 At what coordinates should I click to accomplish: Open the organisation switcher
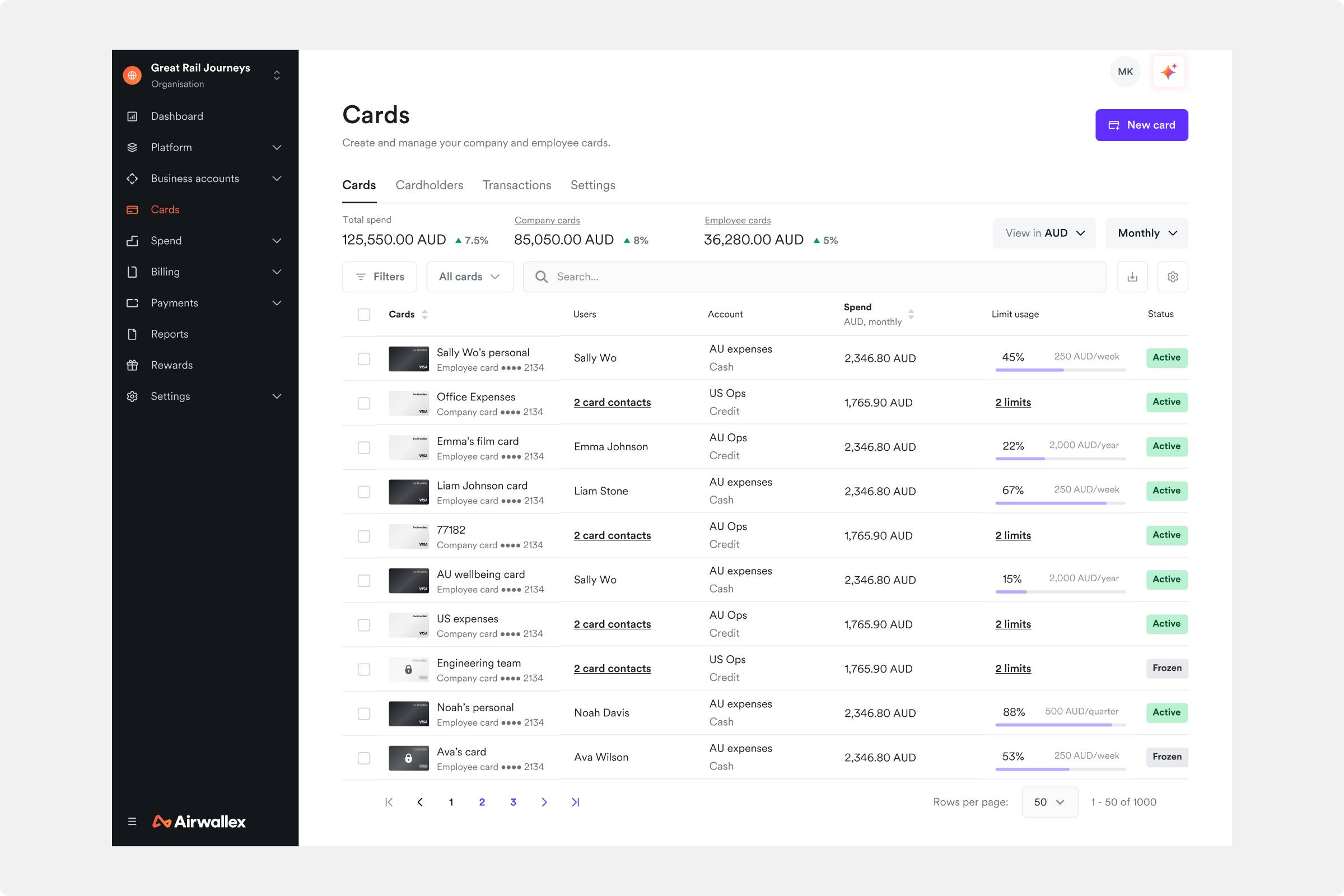[277, 76]
